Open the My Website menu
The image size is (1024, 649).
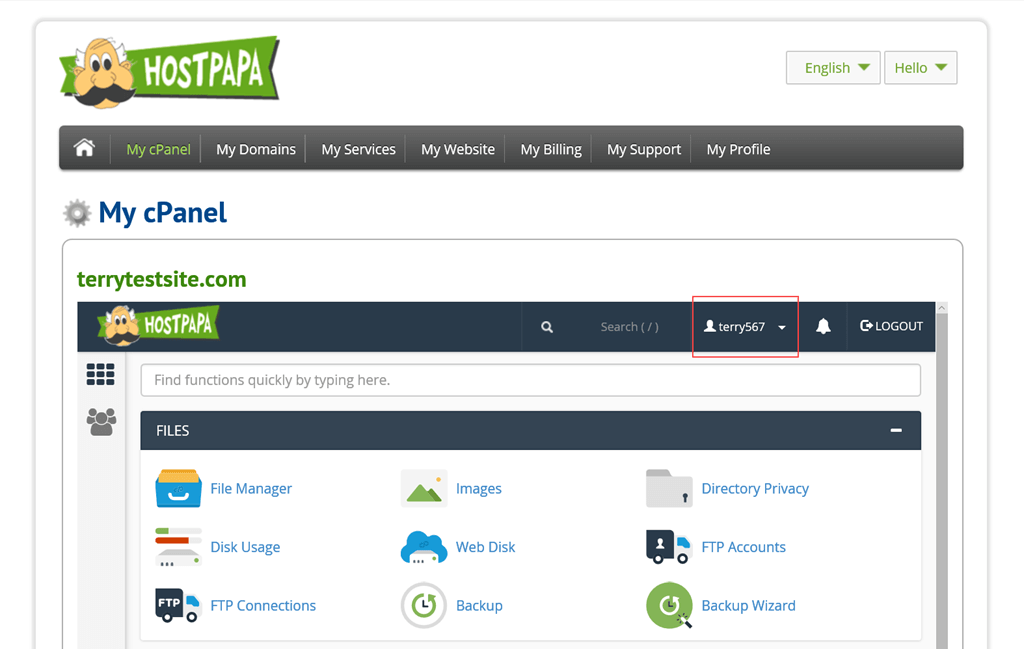(458, 149)
